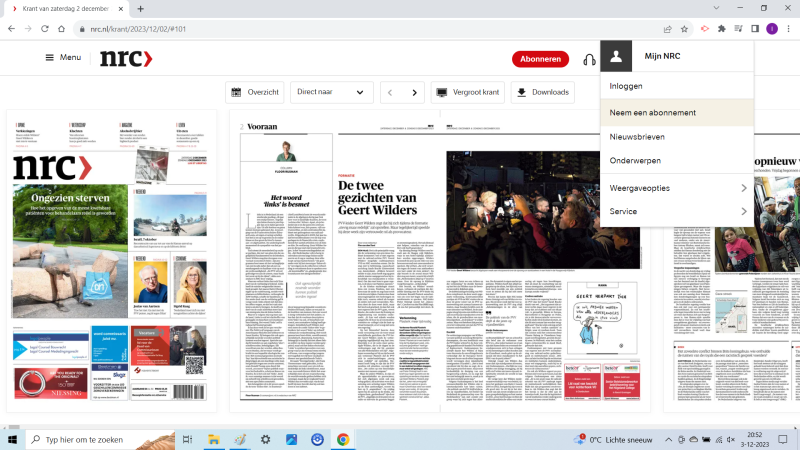
Task: Click the Mijn NRC profile icon
Action: (618, 57)
